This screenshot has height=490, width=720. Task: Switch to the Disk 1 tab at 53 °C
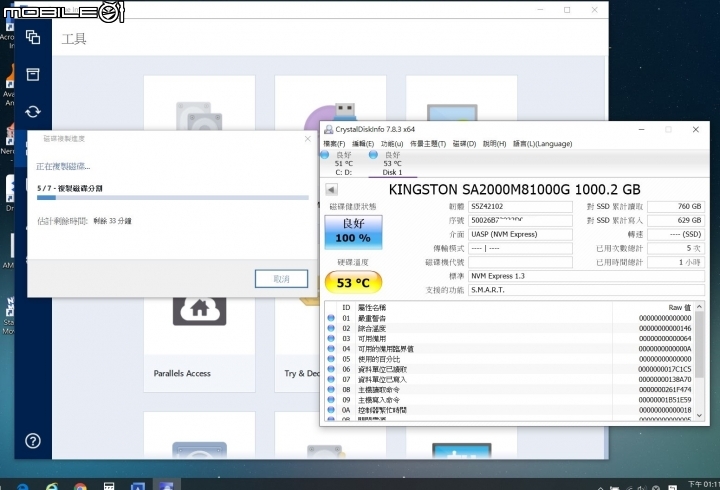393,163
